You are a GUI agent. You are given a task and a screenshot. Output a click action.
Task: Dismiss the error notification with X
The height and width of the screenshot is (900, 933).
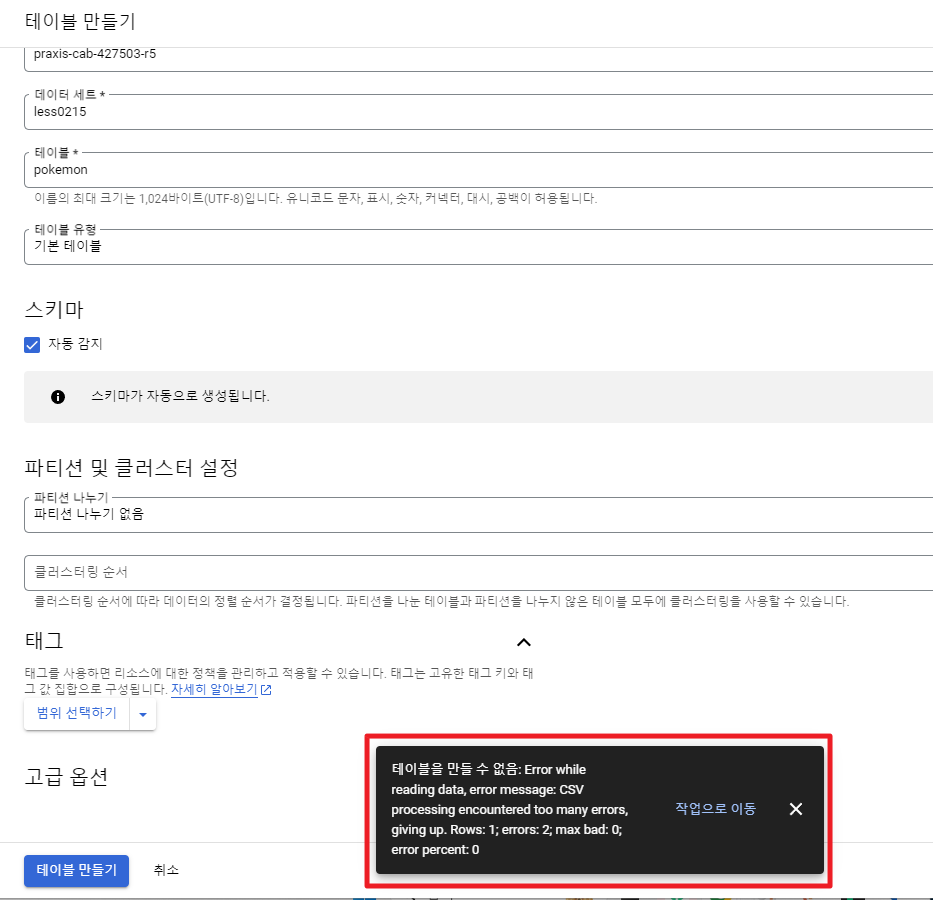click(796, 809)
